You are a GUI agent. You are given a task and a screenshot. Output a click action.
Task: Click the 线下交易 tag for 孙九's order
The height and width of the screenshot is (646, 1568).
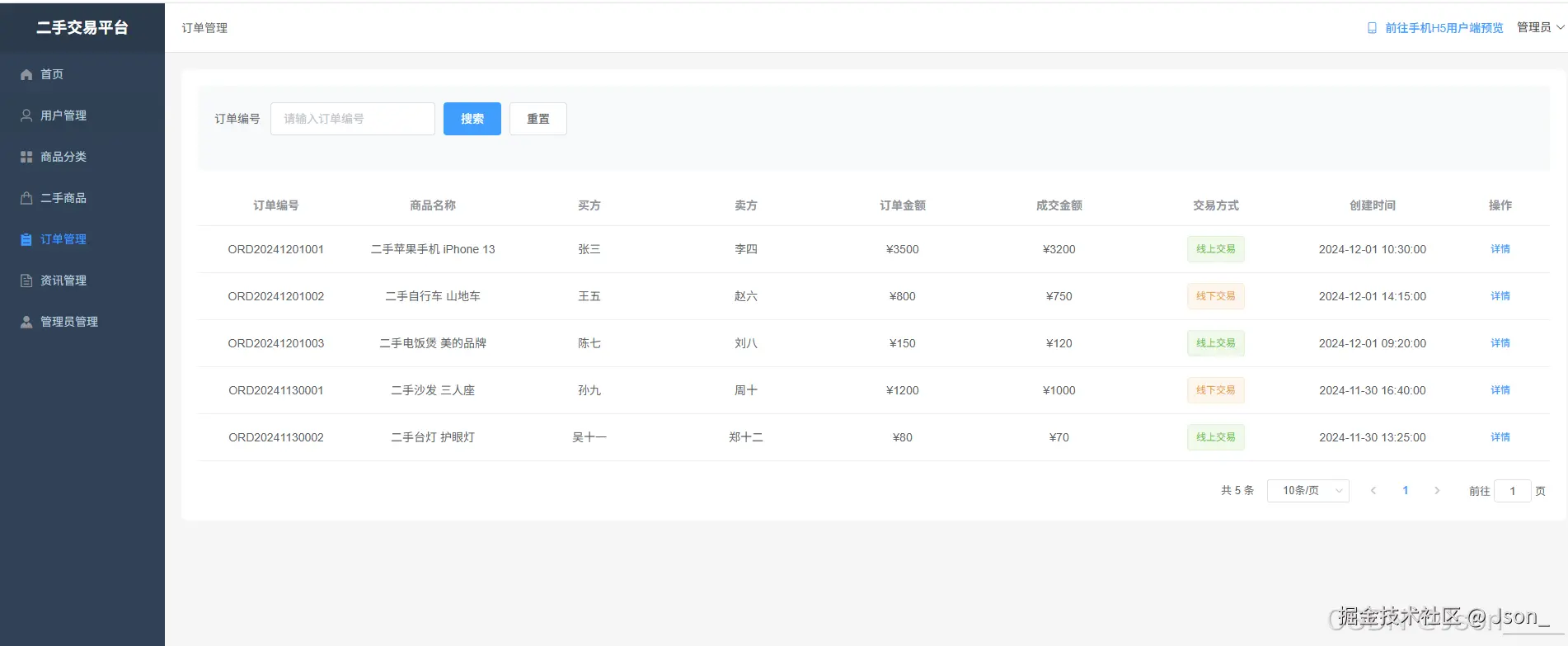pyautogui.click(x=1216, y=390)
